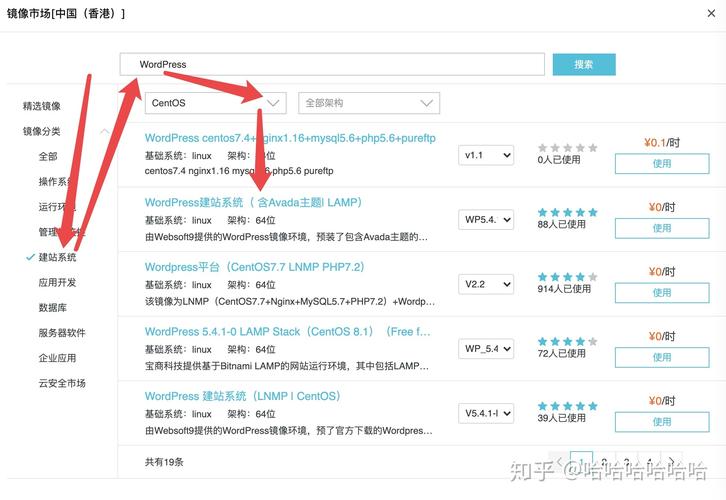Click the ¥0.1/时 price text
726x500 pixels.
point(662,143)
